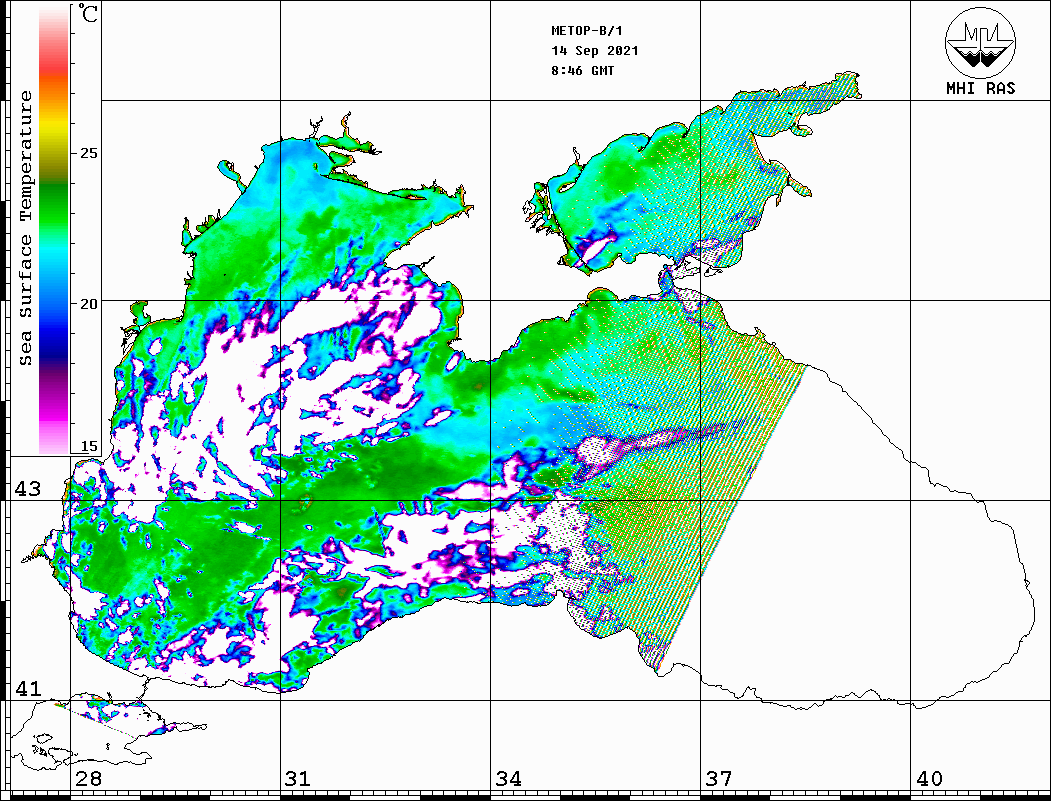Viewport: 1051px width, 801px height.
Task: Select the 'METOP-B/1' satellite label
Action: (586, 31)
